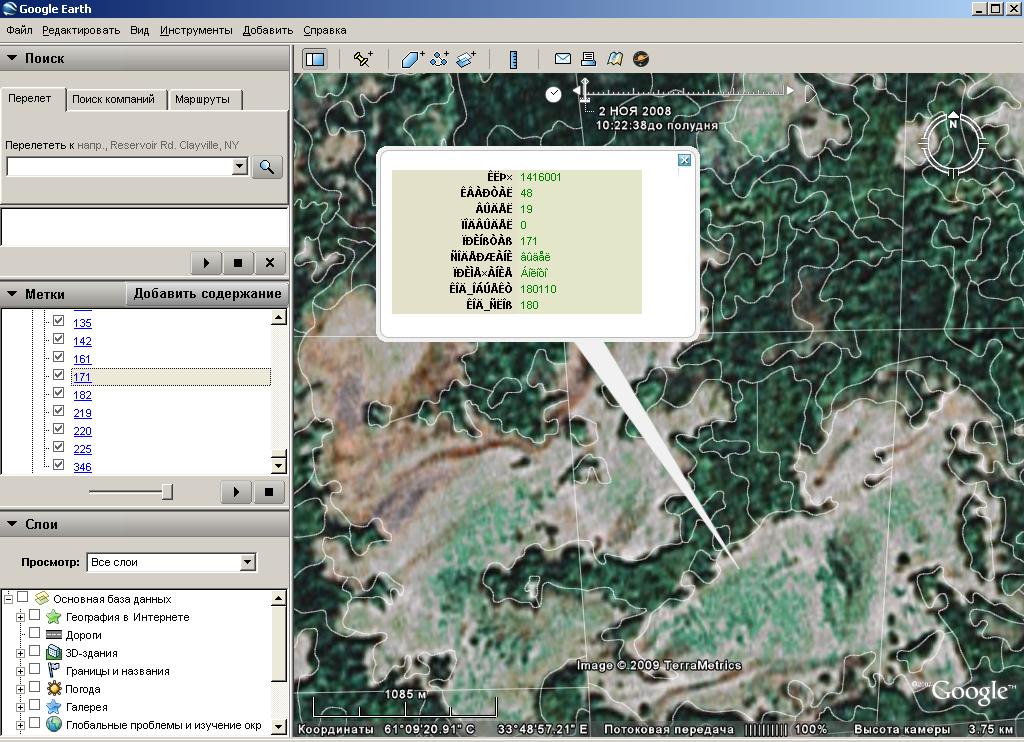1024x742 pixels.
Task: Open placemark link 182
Action: (x=82, y=395)
